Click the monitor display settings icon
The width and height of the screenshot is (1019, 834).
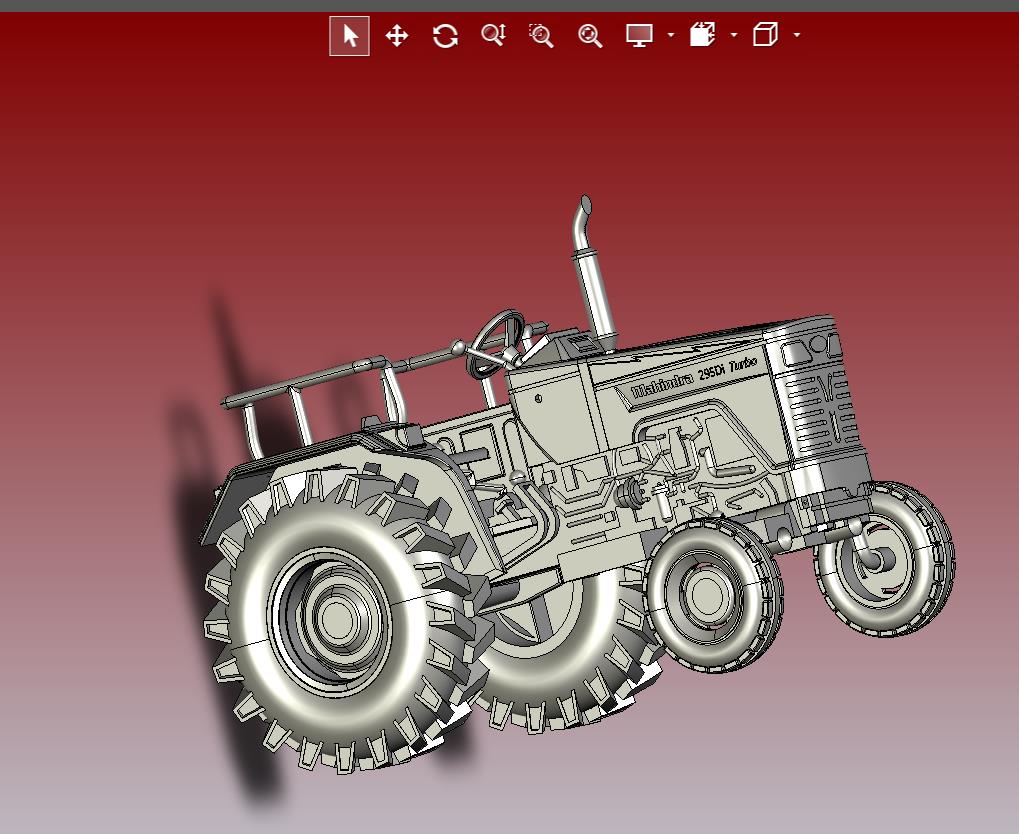639,35
